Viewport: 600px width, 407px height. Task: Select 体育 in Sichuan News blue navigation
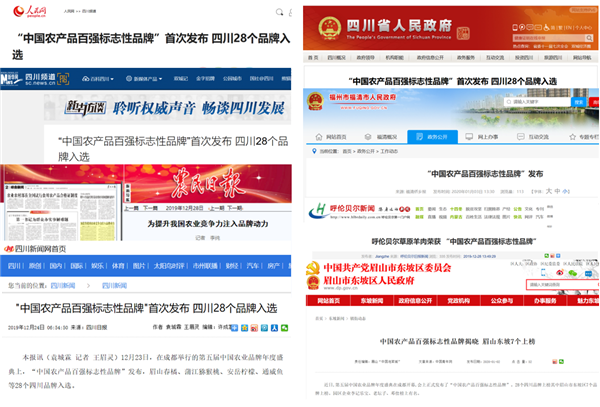click(x=119, y=267)
